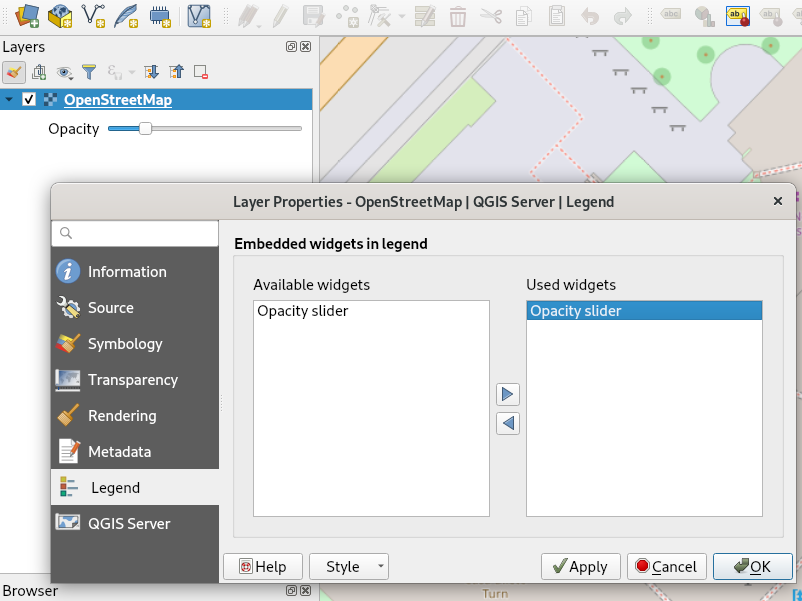
Task: Apply the layer property changes
Action: click(580, 566)
